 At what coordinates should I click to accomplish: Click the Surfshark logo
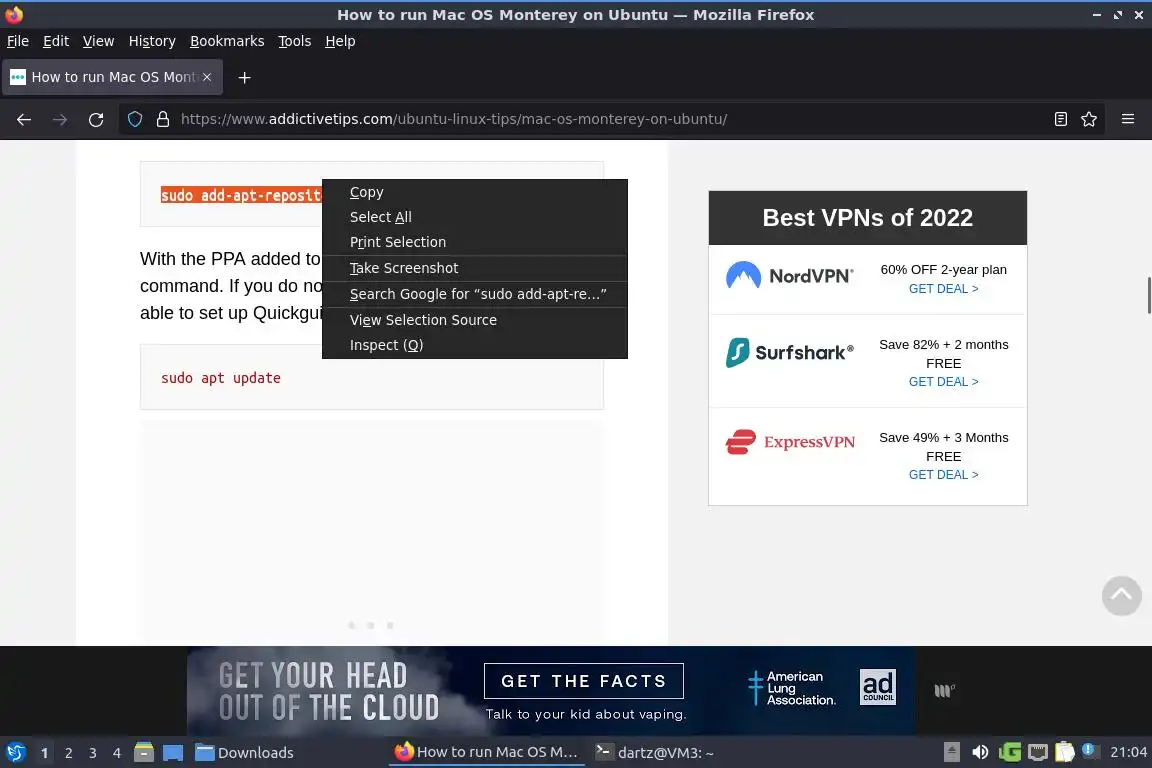pos(790,353)
